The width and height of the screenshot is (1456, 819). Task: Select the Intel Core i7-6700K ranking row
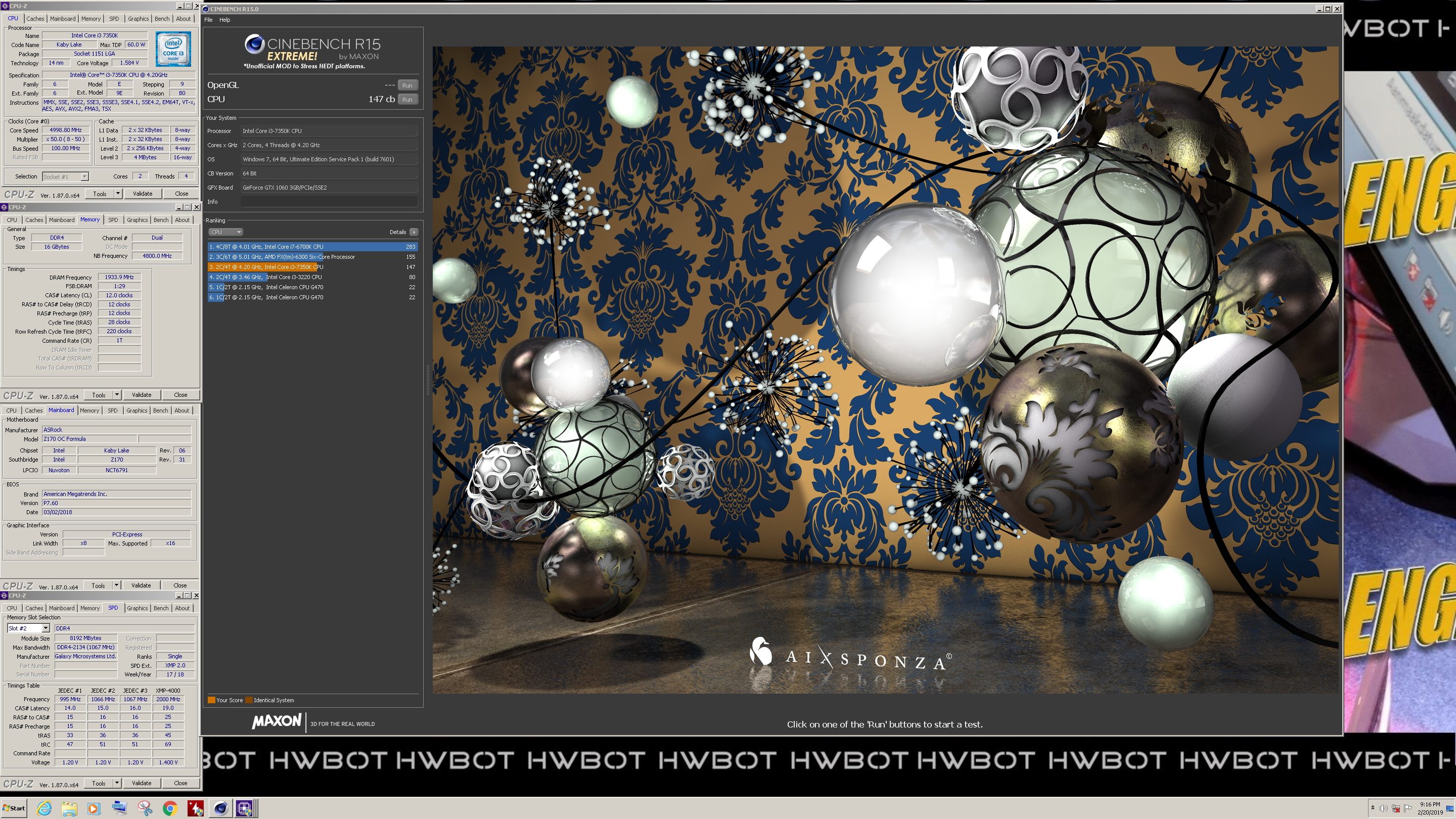click(x=312, y=247)
